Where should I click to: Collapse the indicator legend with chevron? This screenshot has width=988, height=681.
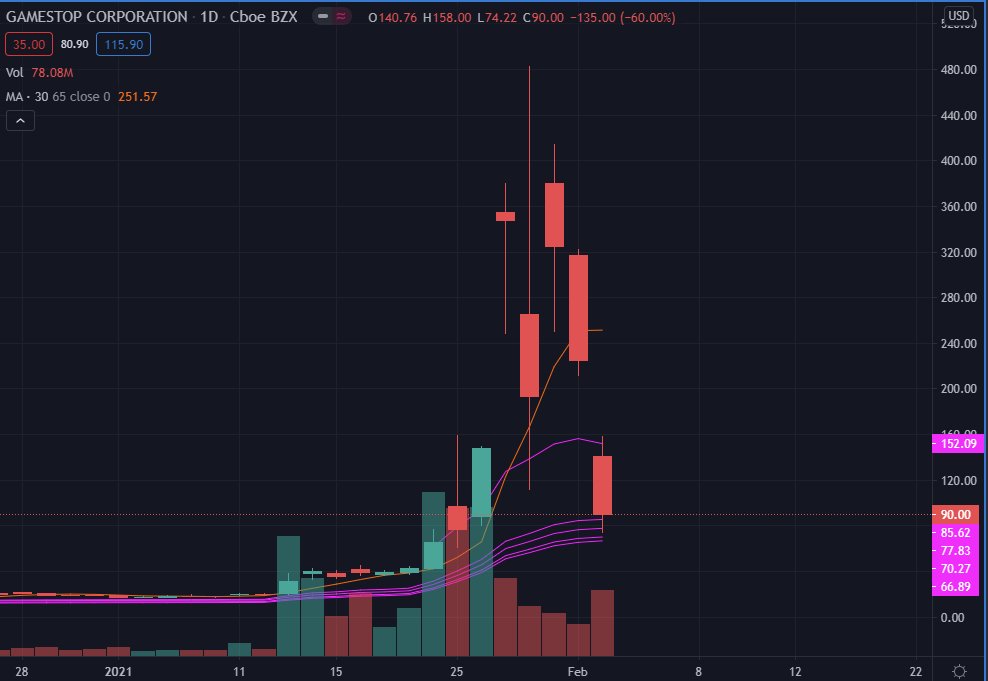pos(20,121)
